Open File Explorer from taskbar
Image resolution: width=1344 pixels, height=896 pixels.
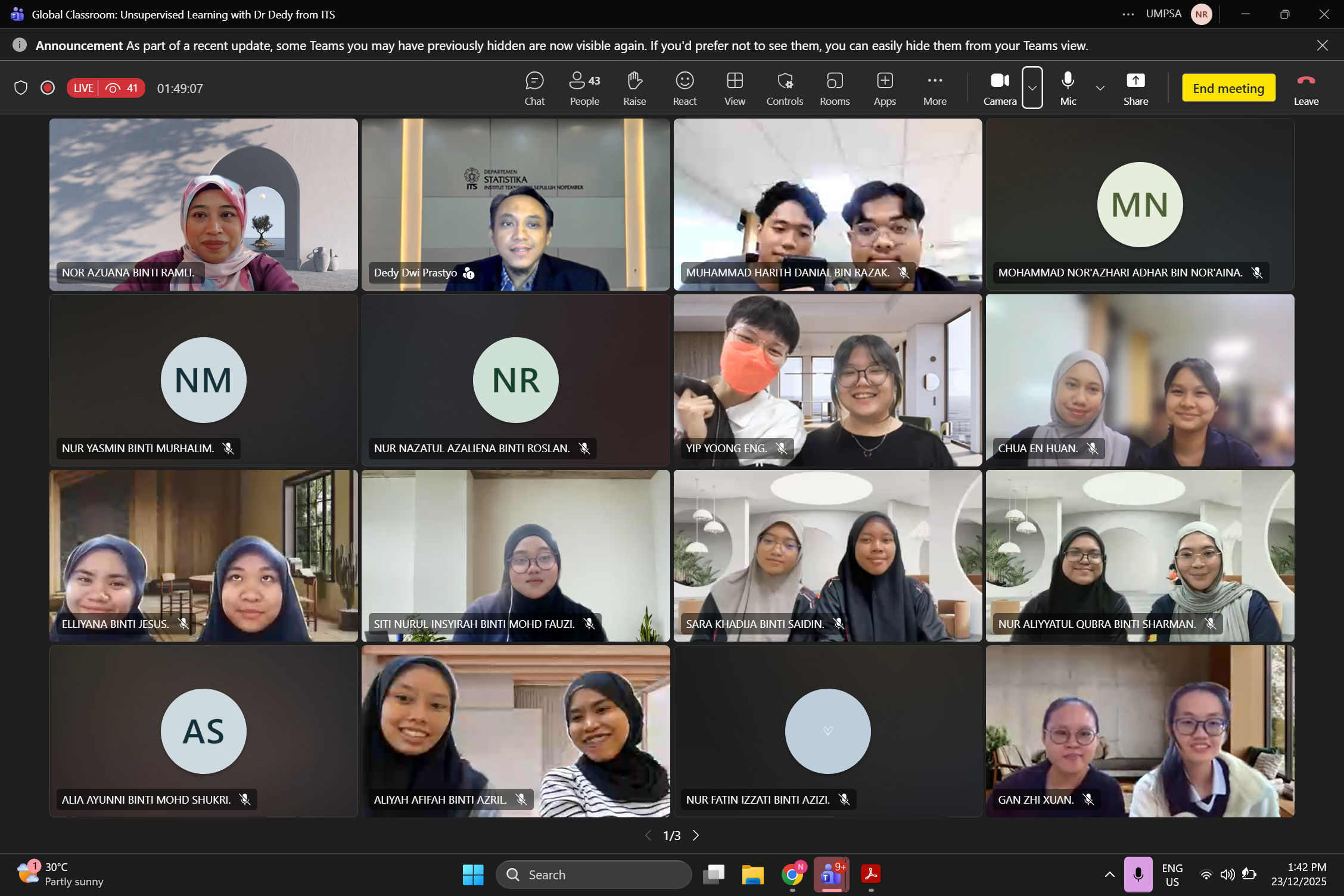click(752, 875)
